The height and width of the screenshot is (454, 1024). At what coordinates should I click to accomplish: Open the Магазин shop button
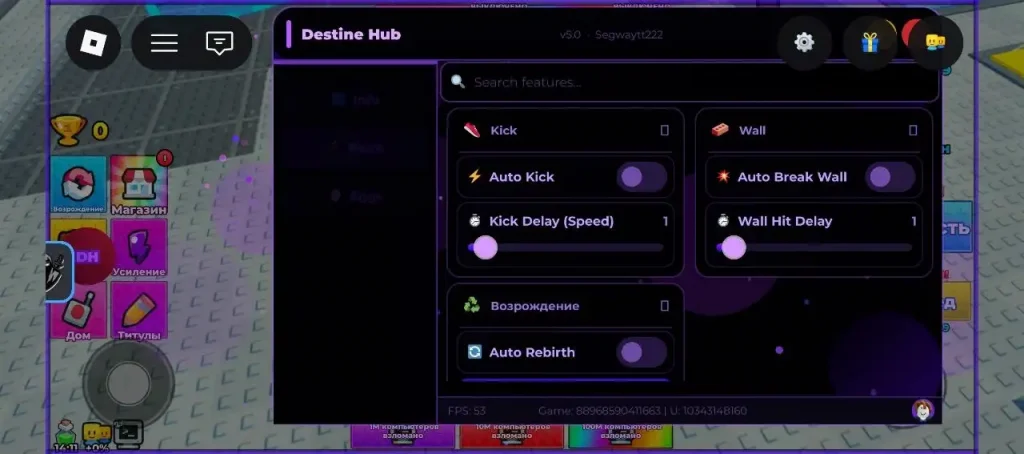click(x=139, y=186)
